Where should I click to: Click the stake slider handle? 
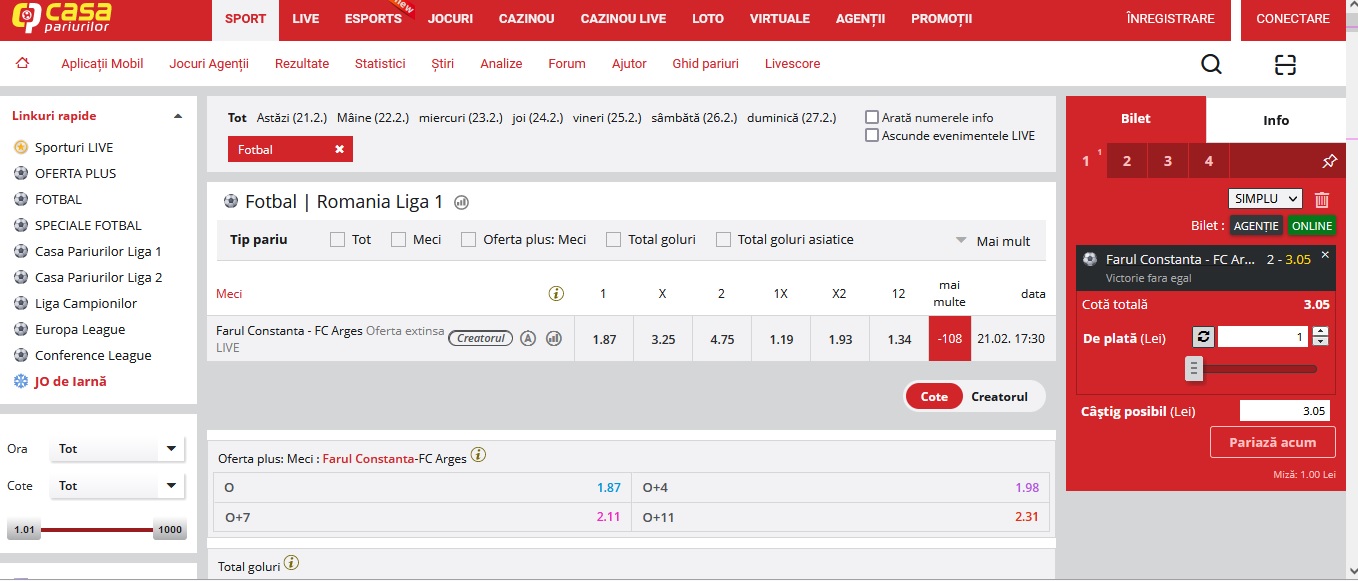click(1193, 369)
